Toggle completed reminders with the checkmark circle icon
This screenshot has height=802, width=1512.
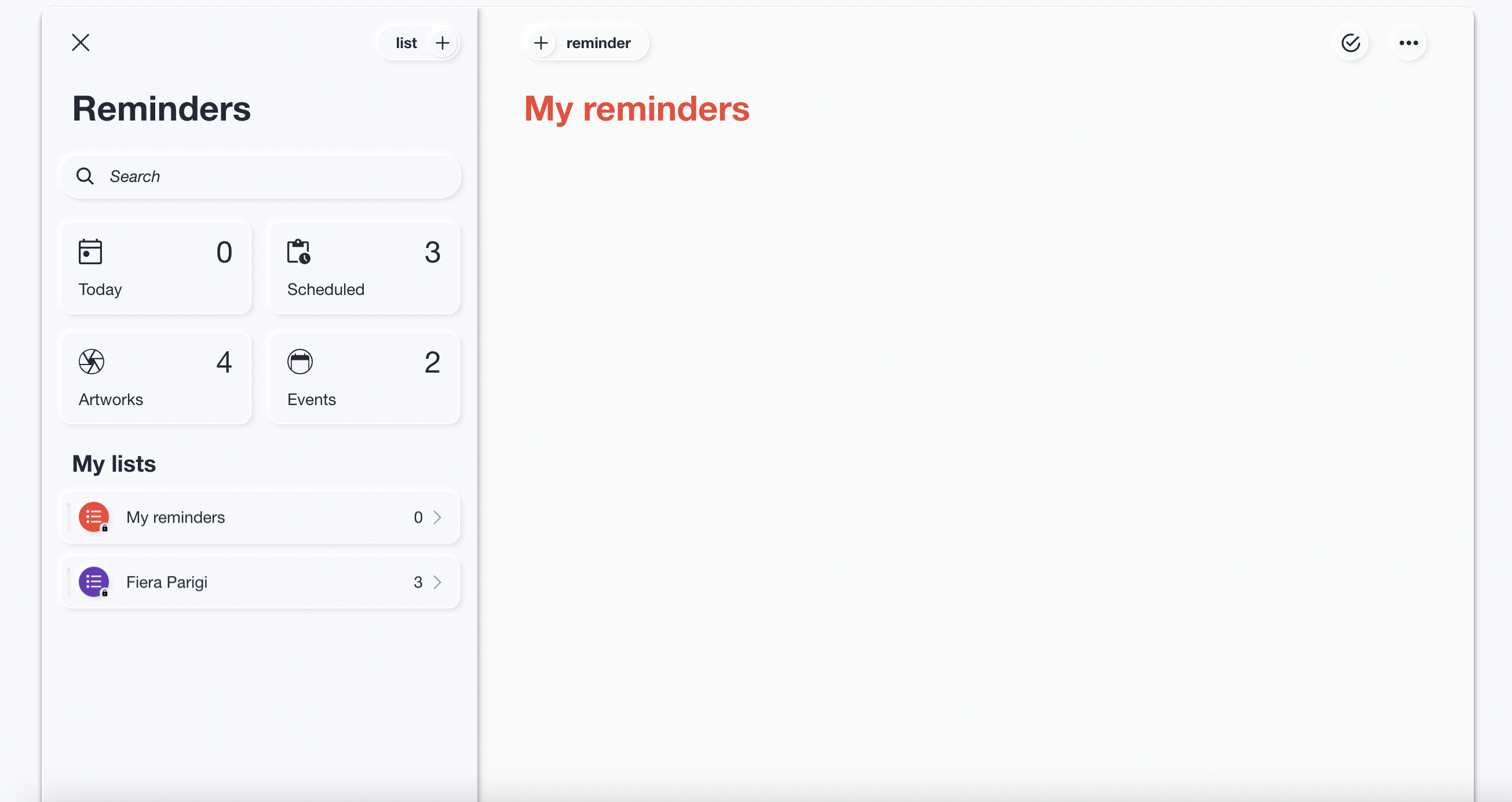pos(1351,43)
